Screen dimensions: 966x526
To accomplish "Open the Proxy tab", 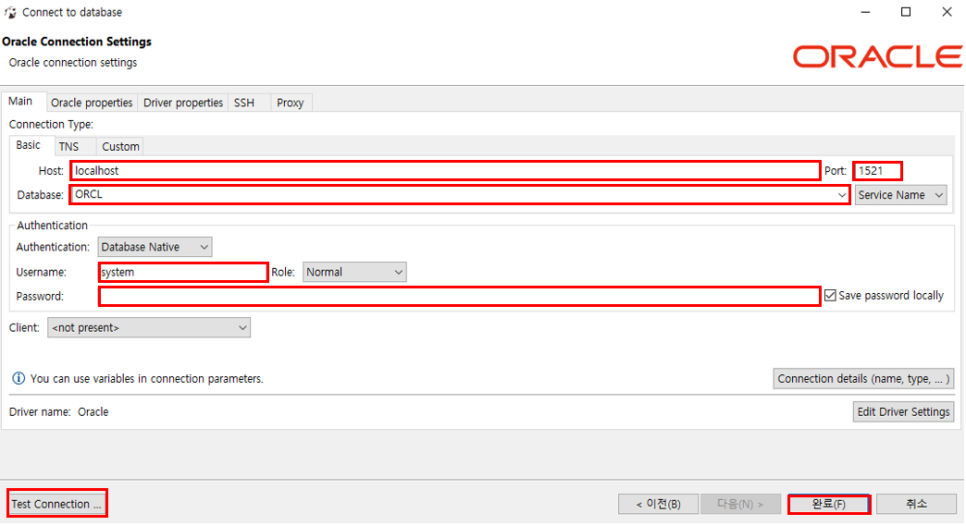I will pos(290,103).
